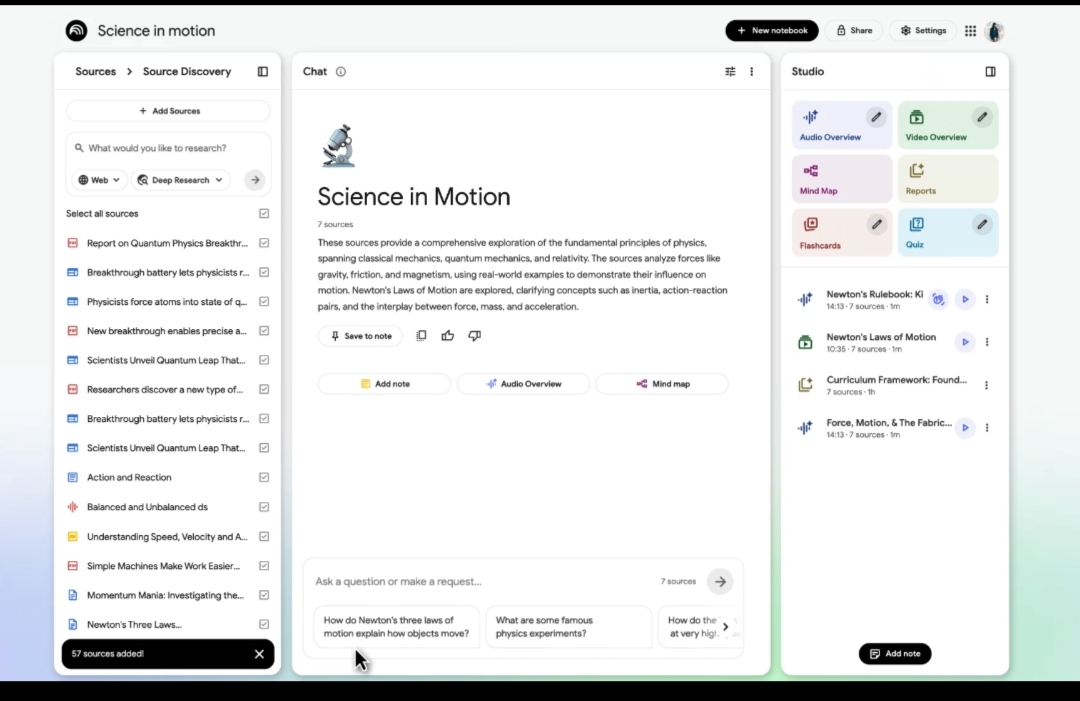Uncheck Action and Reaction source
Screen dimensions: 1080x701
pos(264,478)
